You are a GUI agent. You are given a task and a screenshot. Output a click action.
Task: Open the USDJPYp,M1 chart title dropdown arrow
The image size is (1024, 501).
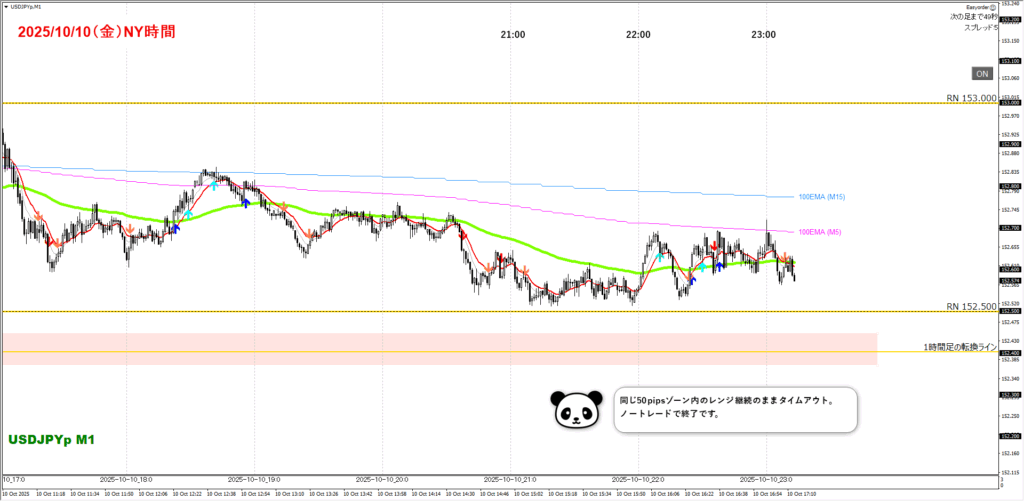coord(5,6)
